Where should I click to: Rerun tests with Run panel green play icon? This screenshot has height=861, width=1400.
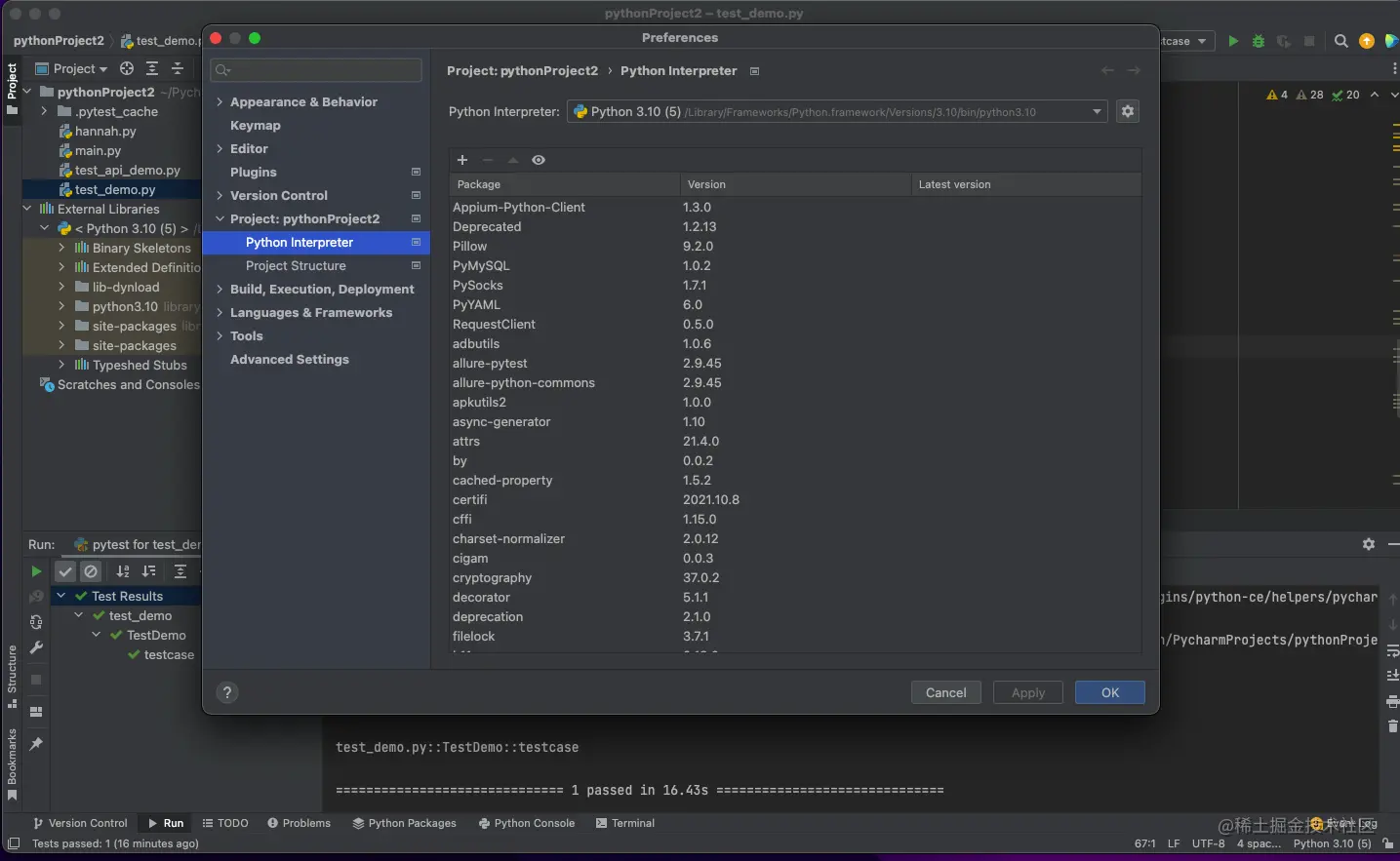[36, 571]
